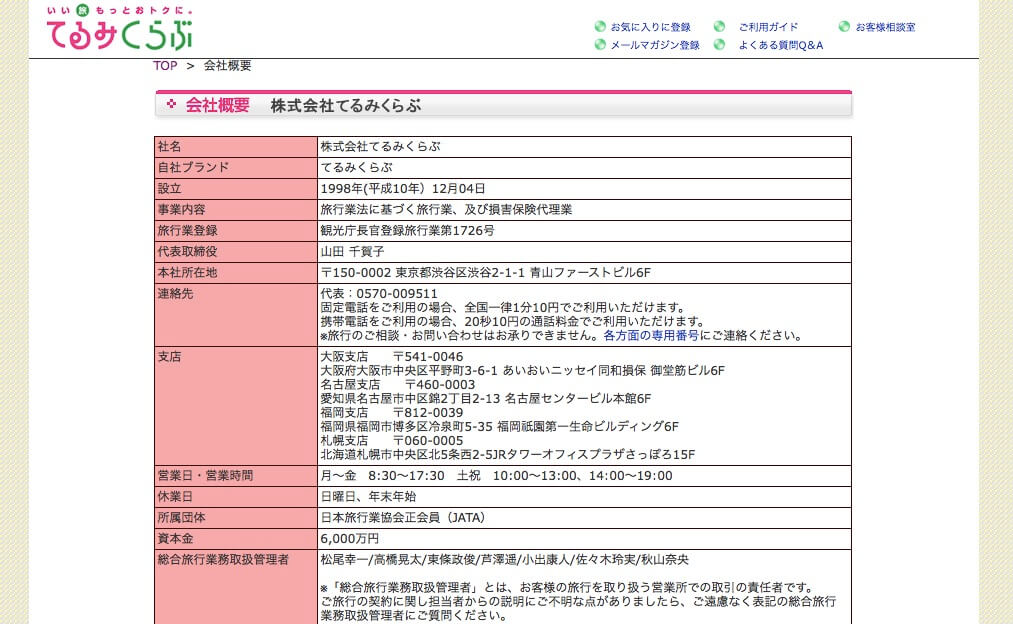1013x624 pixels.
Task: Open メールマガジン登録 link
Action: coord(655,45)
